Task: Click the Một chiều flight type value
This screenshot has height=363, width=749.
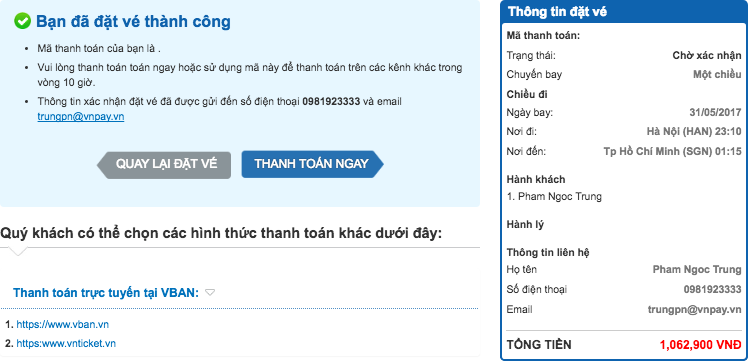Action: click(x=717, y=75)
